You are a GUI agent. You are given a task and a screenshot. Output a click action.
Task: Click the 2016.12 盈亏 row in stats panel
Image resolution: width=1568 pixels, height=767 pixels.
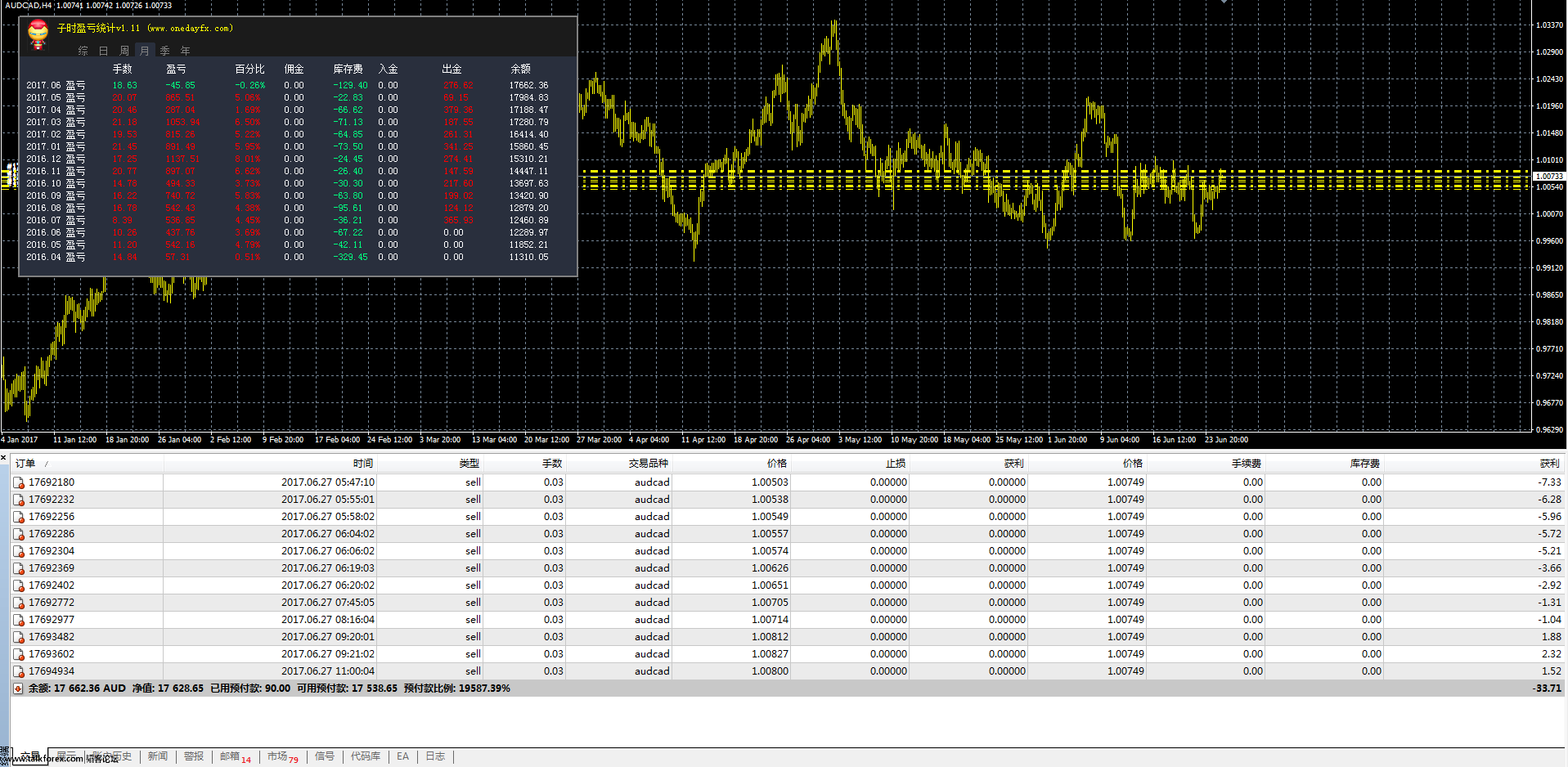click(287, 159)
